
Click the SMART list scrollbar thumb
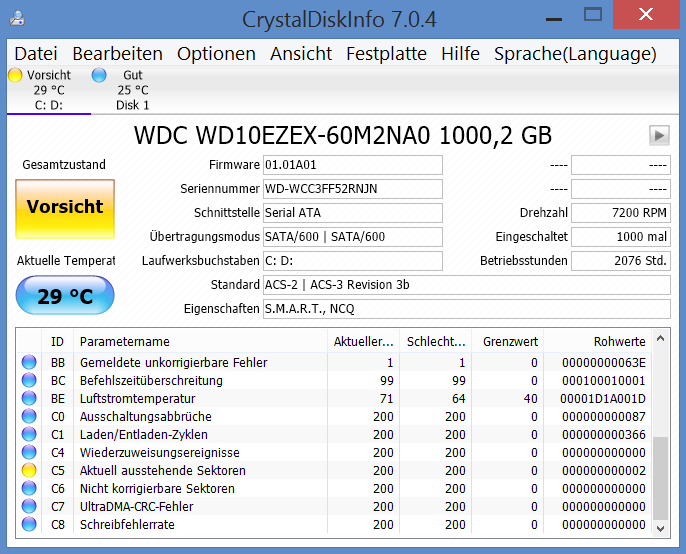661,477
